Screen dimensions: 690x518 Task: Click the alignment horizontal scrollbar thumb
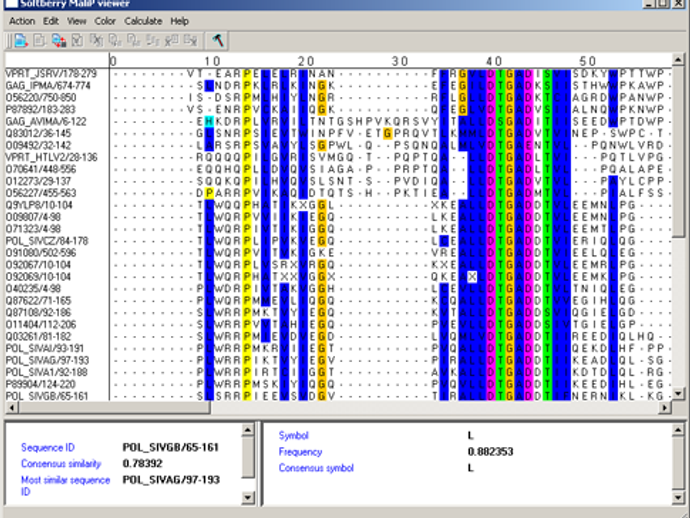click(x=114, y=408)
